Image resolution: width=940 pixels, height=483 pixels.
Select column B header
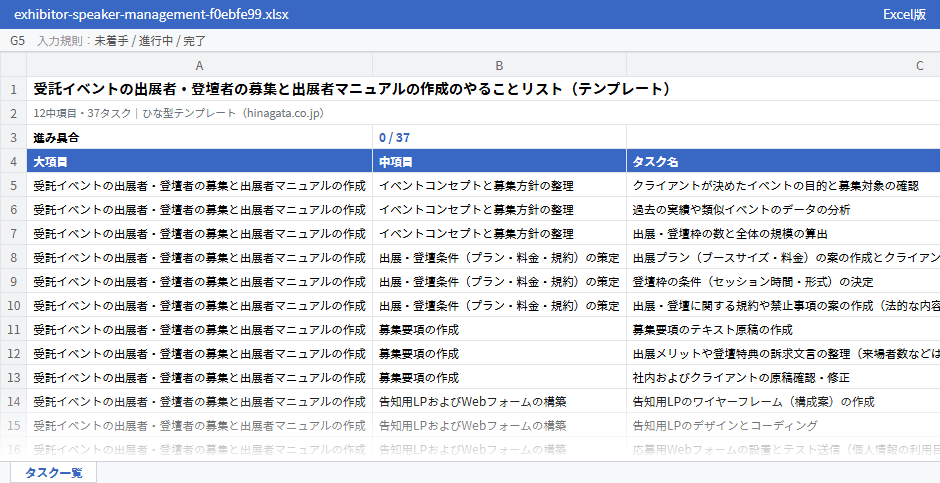point(499,65)
